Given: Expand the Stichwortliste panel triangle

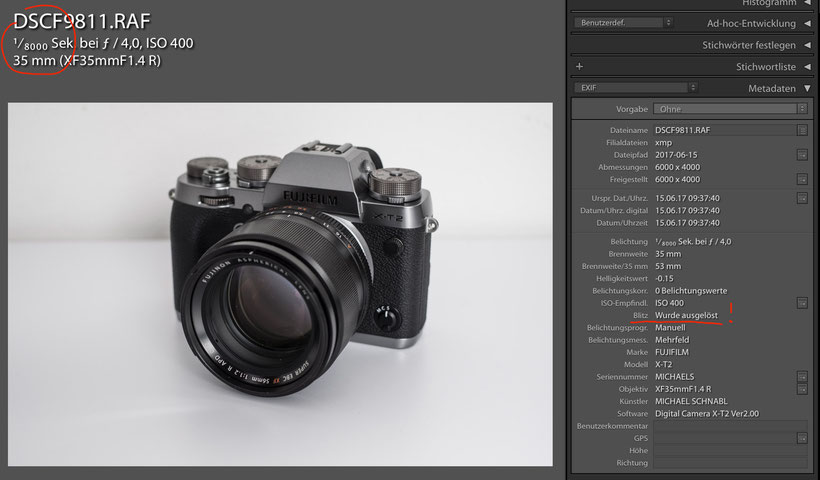Looking at the screenshot, I should (x=807, y=67).
